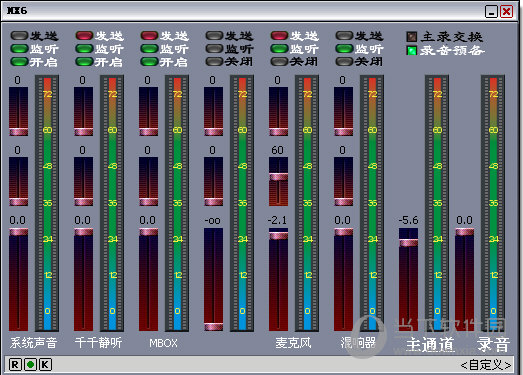
Task: Click the 系统声音 channel name label
Action: pyautogui.click(x=33, y=343)
